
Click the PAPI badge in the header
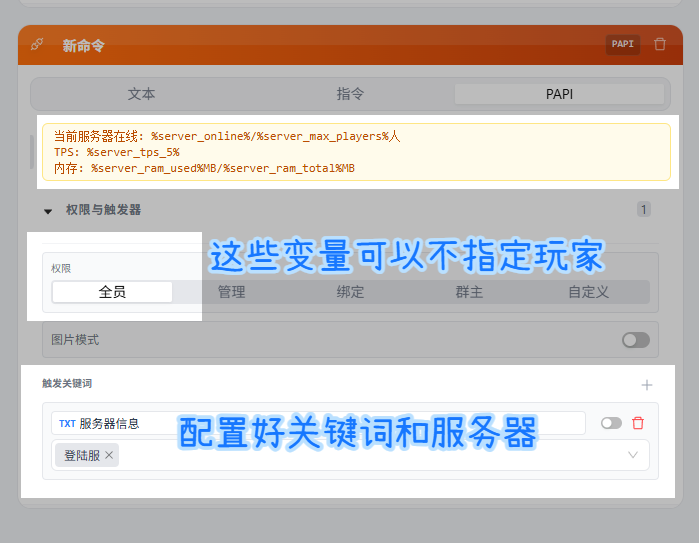(623, 44)
